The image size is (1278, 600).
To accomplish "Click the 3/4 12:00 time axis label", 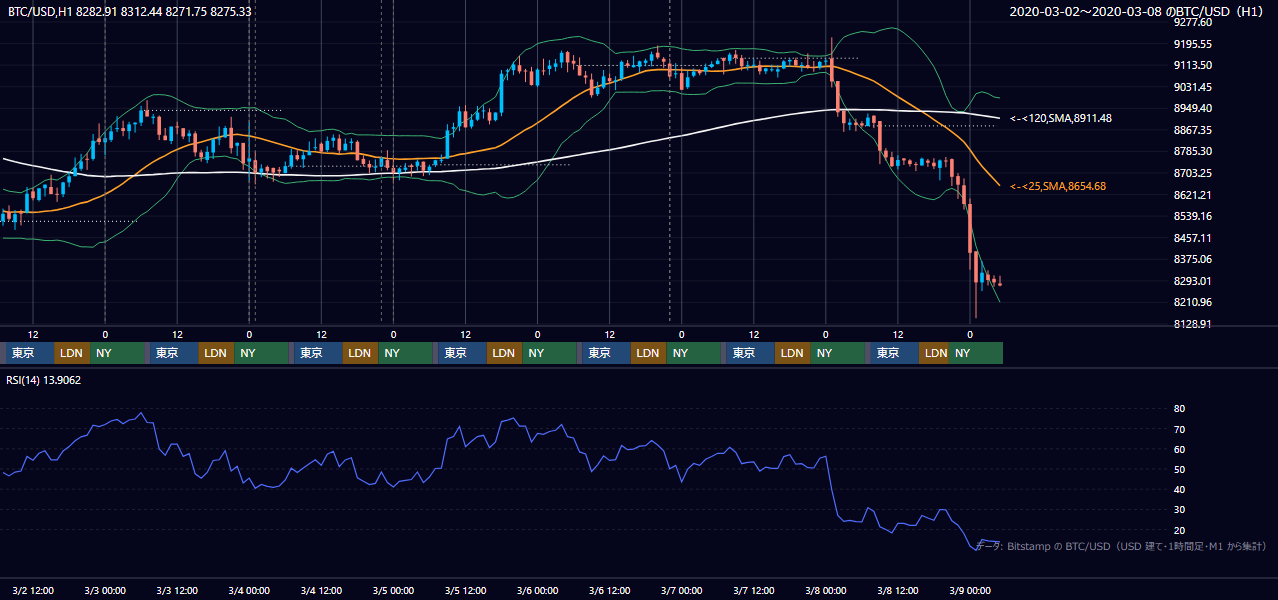I will (x=321, y=590).
